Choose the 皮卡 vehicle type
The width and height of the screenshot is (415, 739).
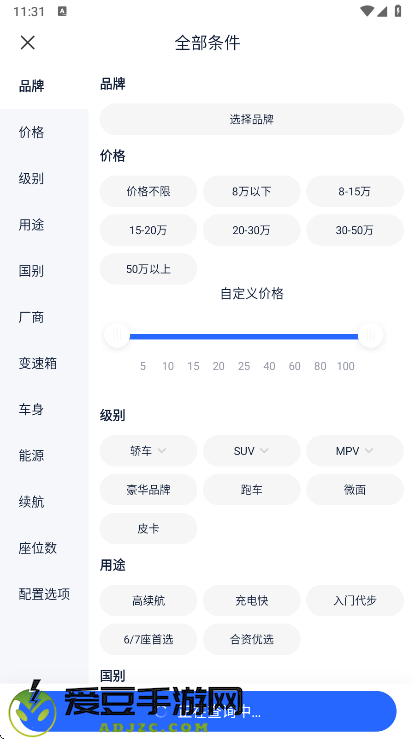148,528
